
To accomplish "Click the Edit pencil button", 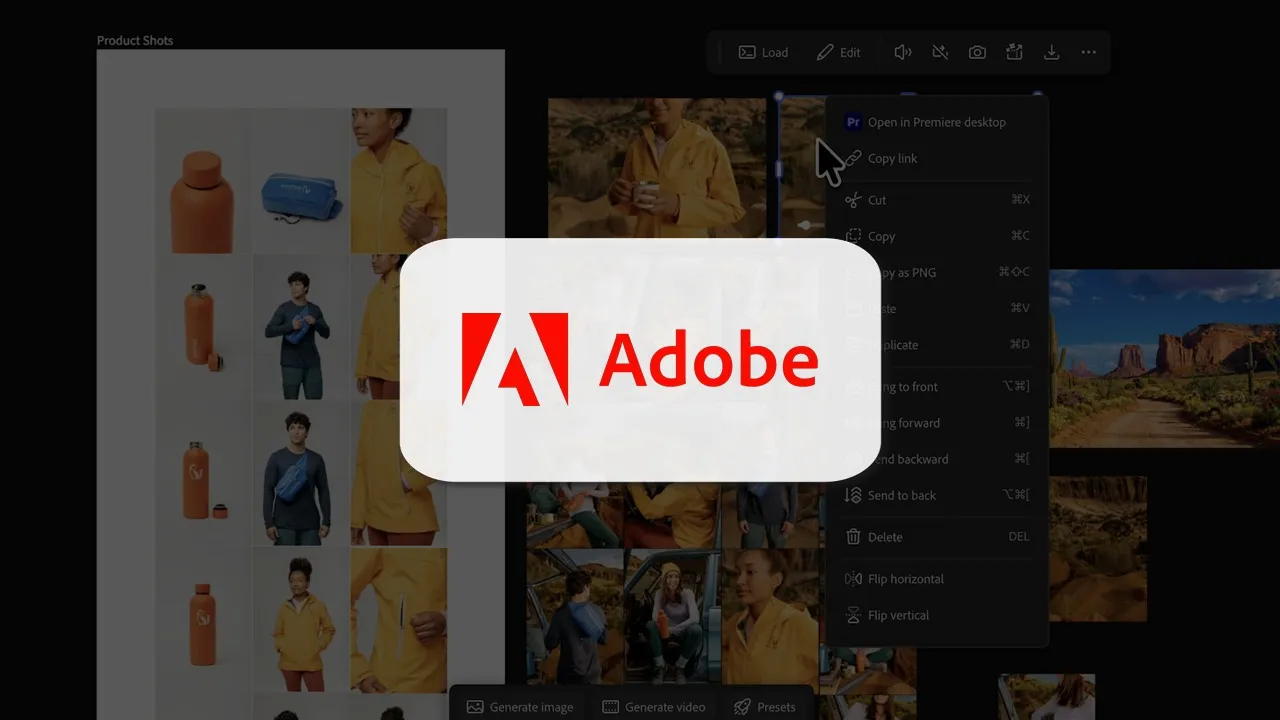I will pyautogui.click(x=838, y=52).
